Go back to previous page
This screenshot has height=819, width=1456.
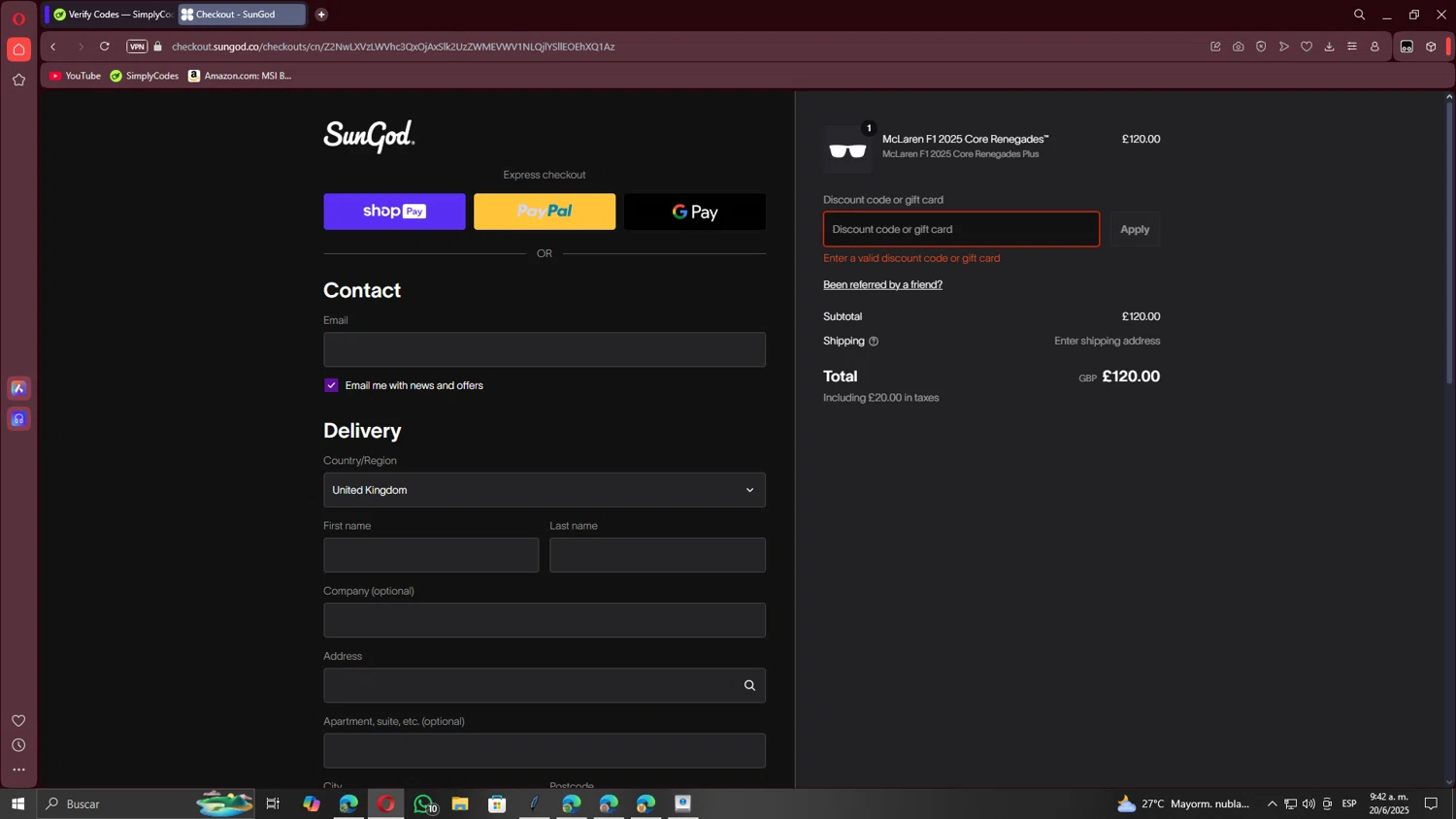pos(53,47)
